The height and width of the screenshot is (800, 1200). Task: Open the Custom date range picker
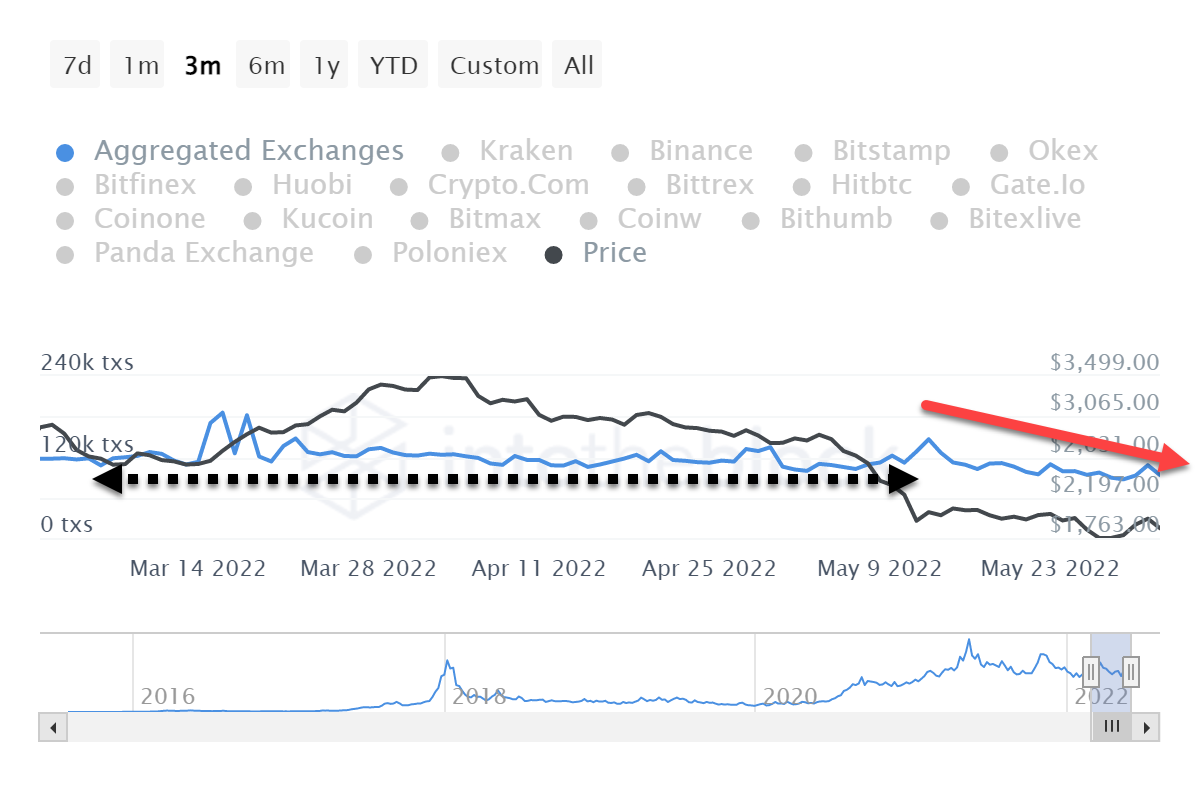point(494,66)
